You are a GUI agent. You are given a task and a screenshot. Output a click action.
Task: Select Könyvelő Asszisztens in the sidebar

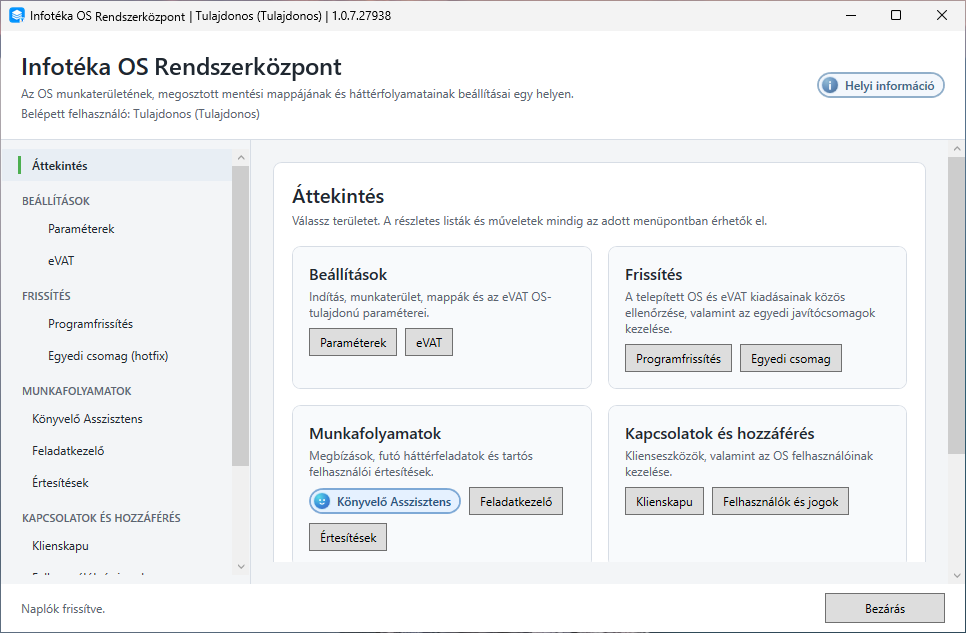point(117,419)
